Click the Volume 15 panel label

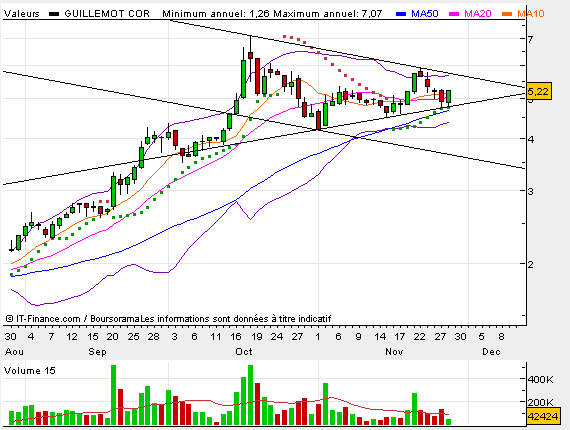29,371
